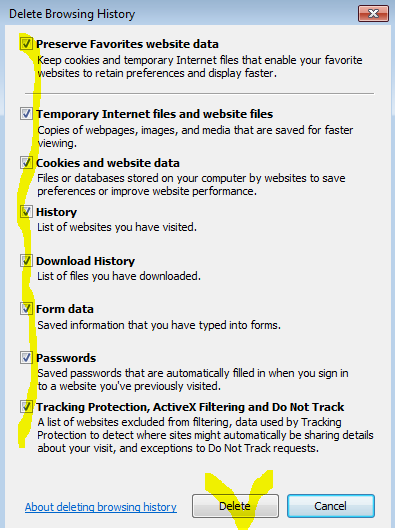Click the bold Preserve Favorites website data label

tap(127, 44)
